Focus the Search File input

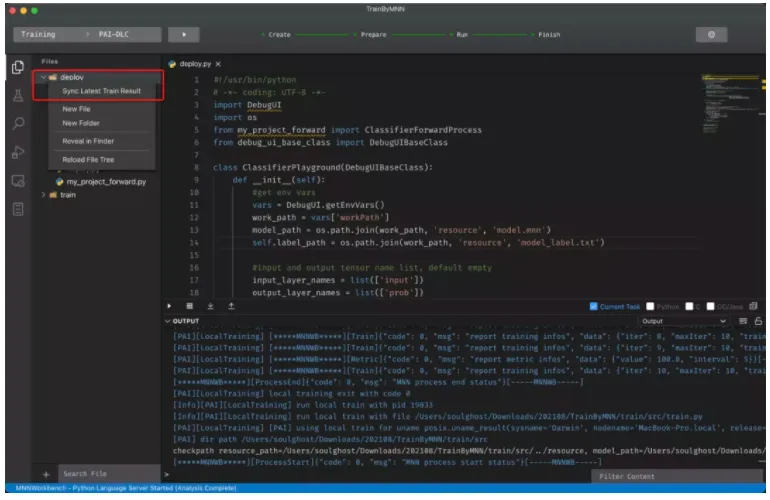point(109,474)
